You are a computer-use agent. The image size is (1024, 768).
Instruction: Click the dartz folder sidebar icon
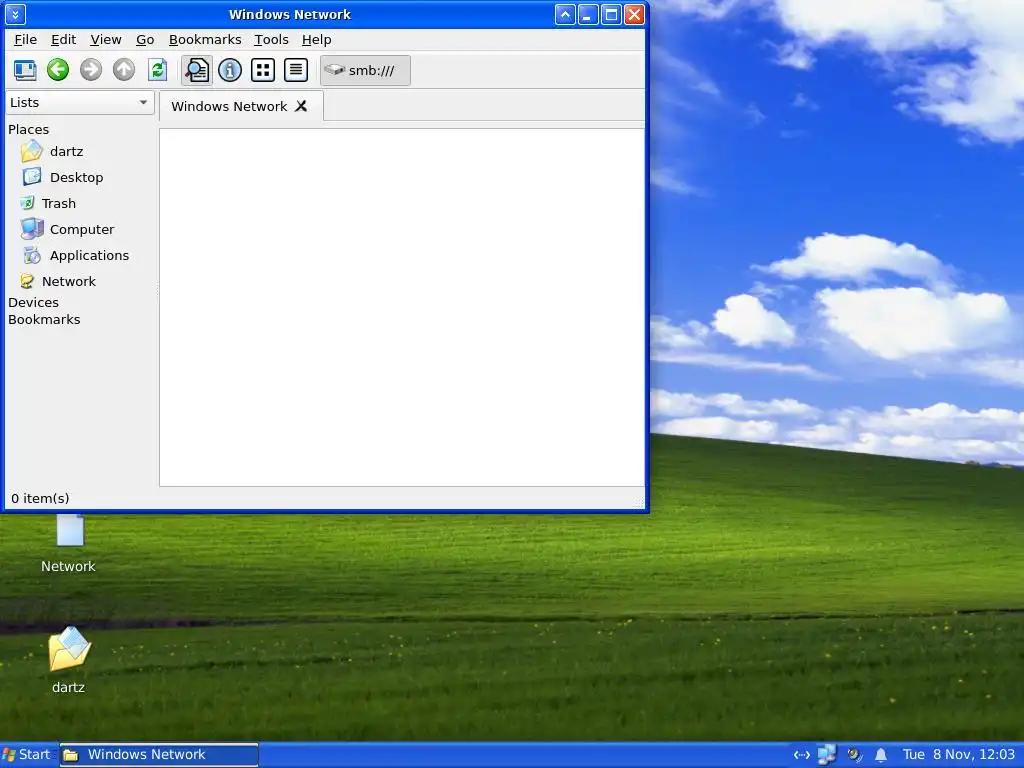[x=31, y=152]
